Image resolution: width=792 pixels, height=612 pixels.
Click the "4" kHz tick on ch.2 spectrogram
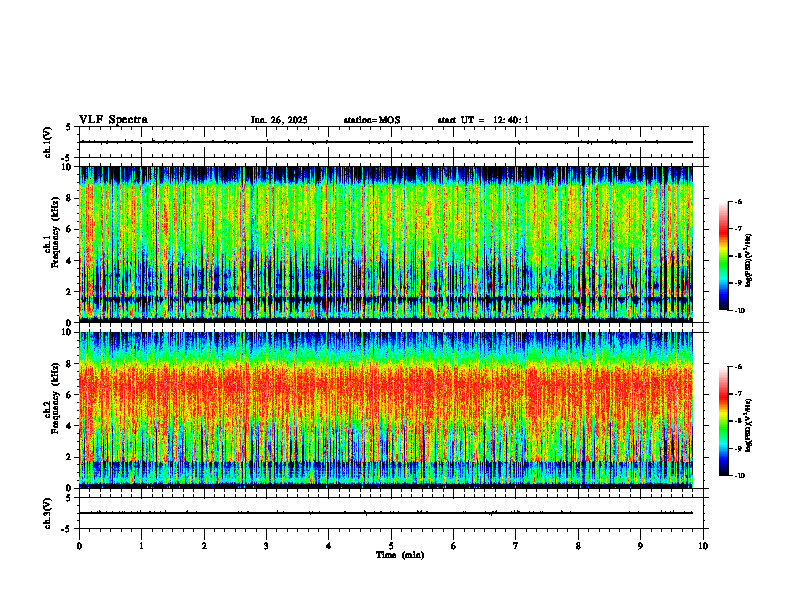(x=71, y=426)
